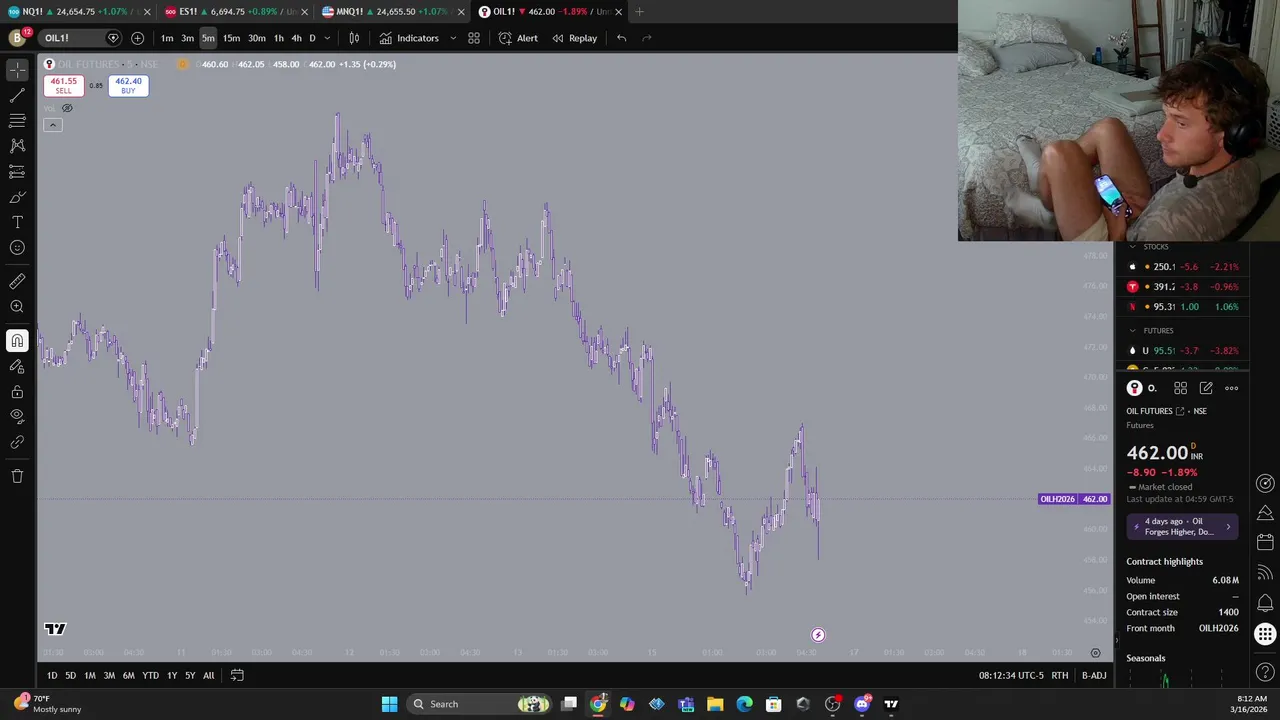Open the candle chart type selector
Viewport: 1280px width, 720px height.
pos(354,38)
